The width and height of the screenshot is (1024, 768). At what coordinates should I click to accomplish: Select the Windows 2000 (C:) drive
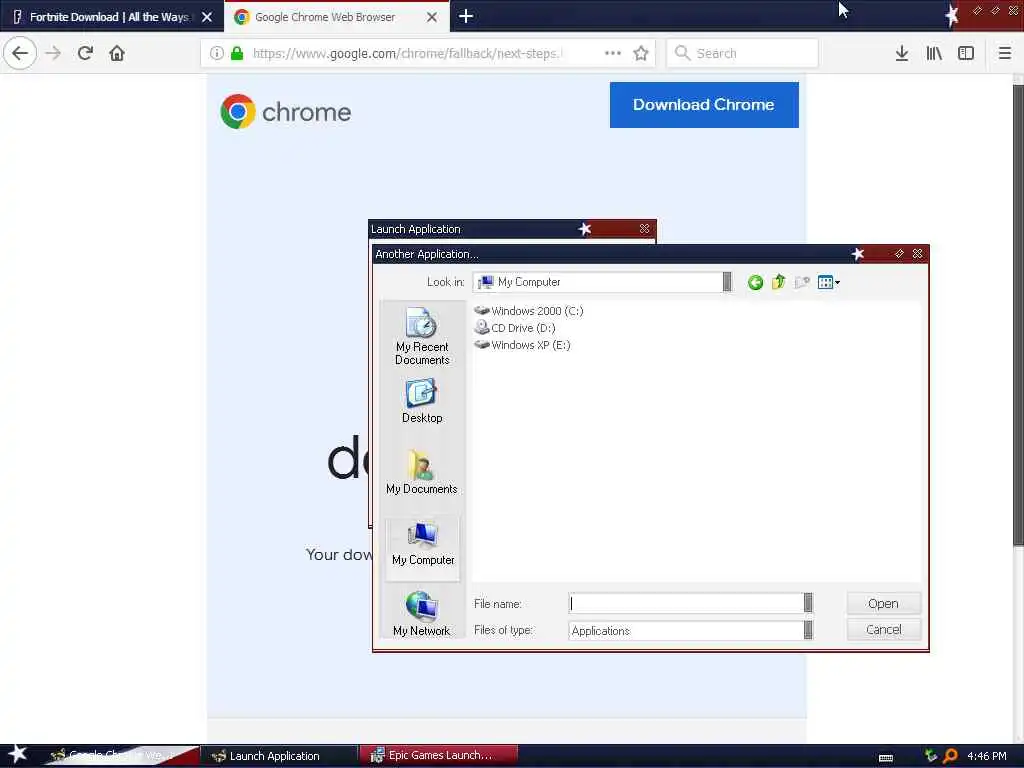tap(529, 311)
